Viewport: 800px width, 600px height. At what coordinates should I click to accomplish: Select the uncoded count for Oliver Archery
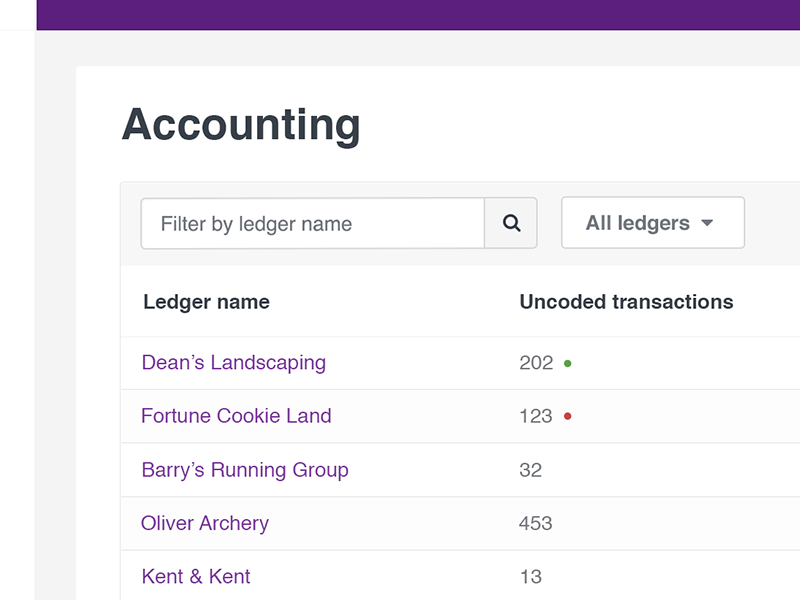(537, 523)
